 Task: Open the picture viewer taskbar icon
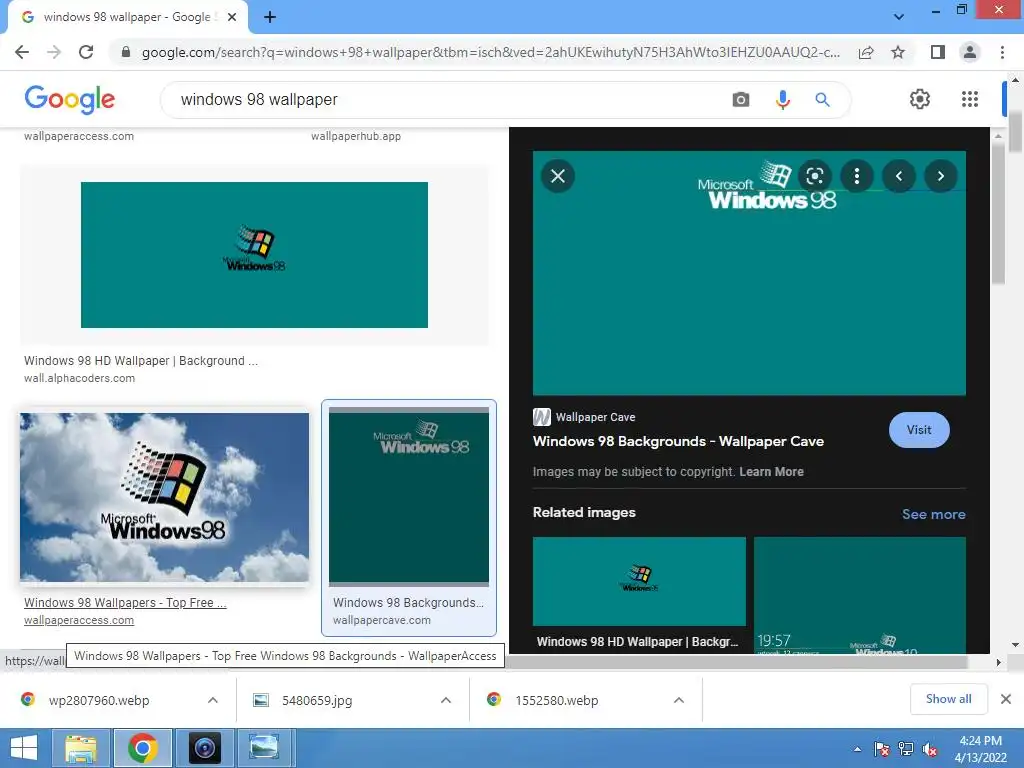pos(264,748)
